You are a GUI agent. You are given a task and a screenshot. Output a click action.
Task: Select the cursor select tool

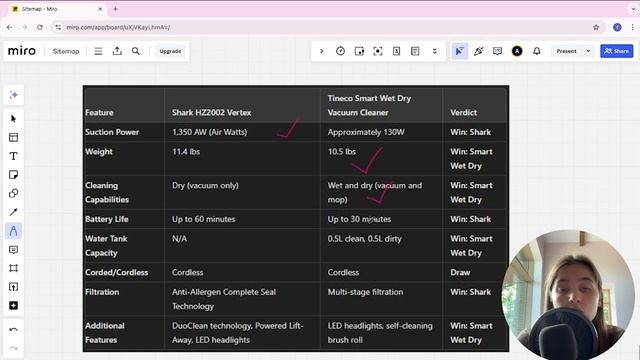13,119
